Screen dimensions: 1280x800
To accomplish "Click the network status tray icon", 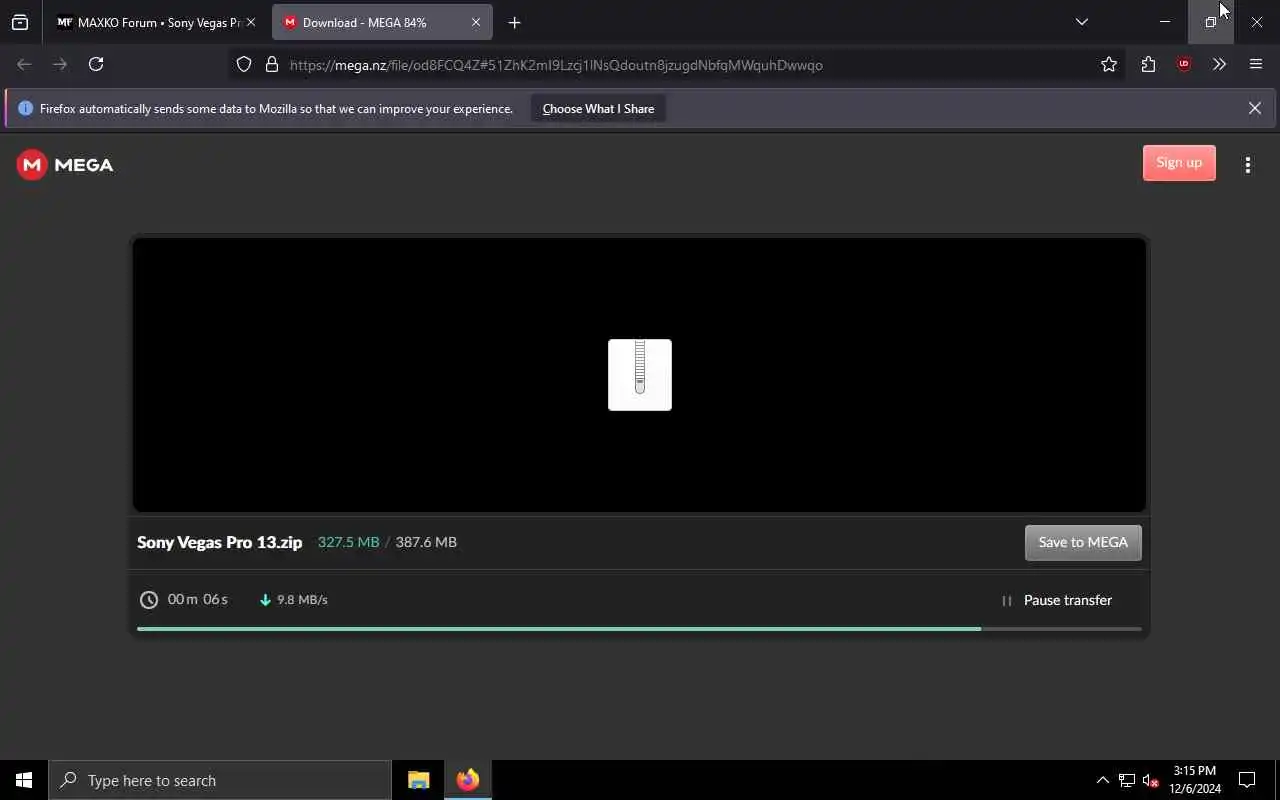I will click(1127, 780).
